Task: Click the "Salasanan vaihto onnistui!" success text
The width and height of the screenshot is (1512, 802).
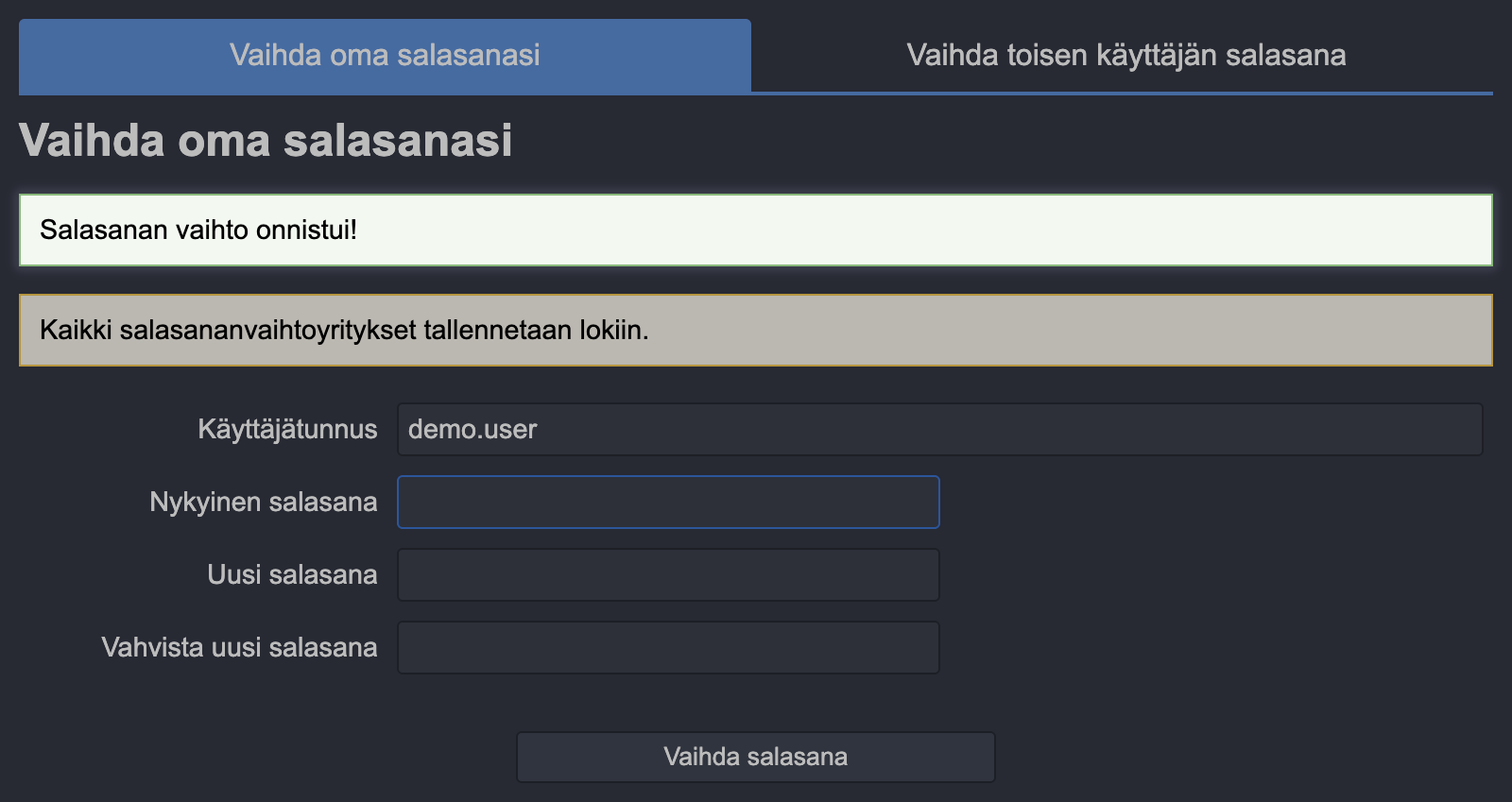Action: click(x=198, y=230)
